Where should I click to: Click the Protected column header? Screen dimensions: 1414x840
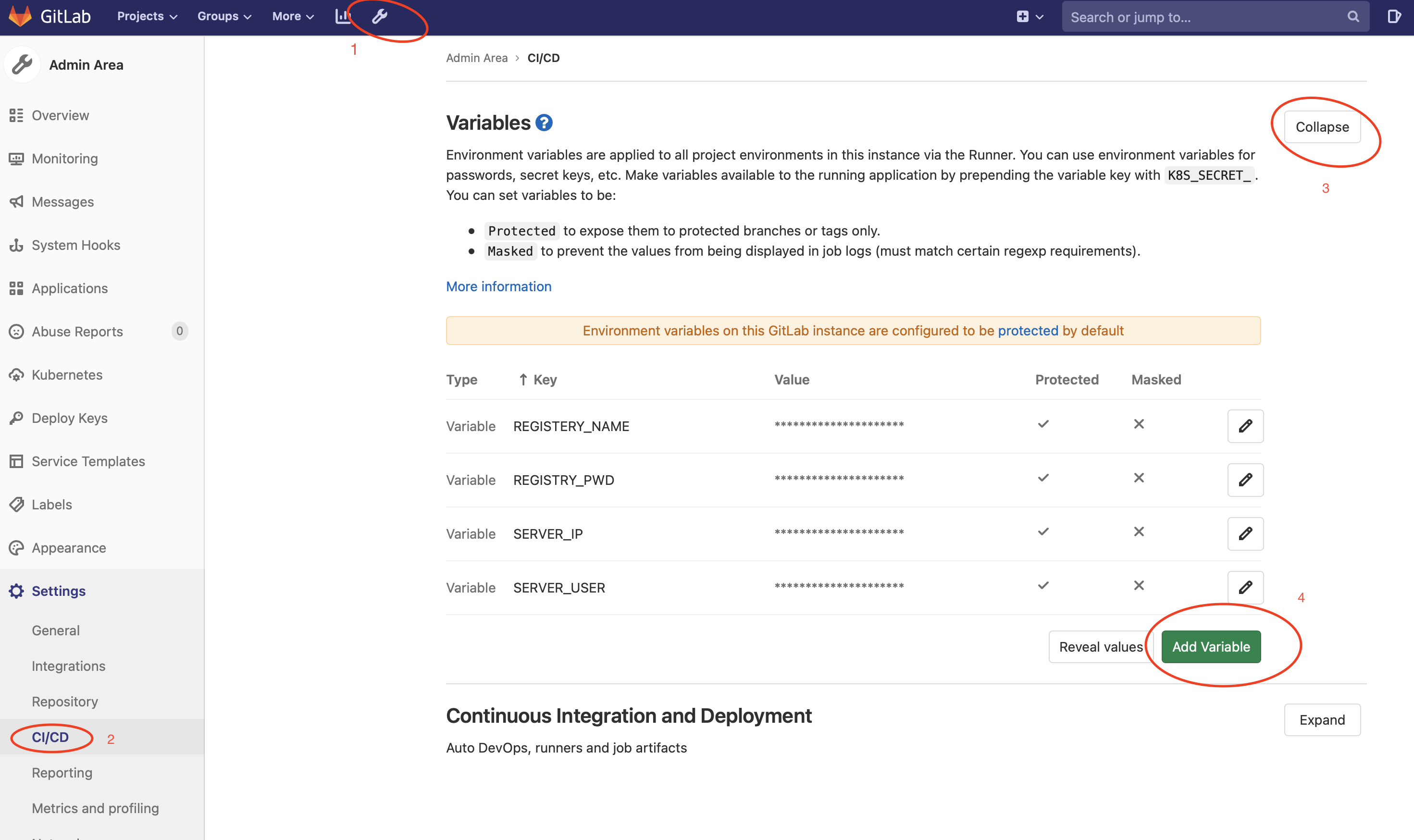coord(1067,380)
